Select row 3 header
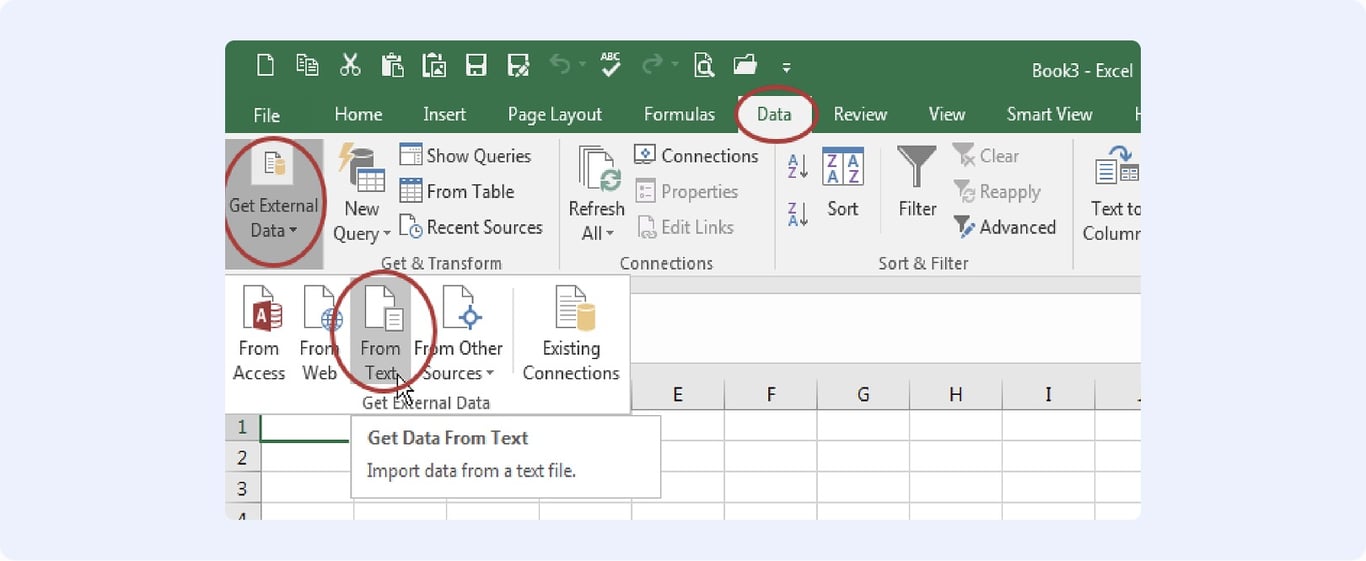The width and height of the screenshot is (1366, 561). 242,489
